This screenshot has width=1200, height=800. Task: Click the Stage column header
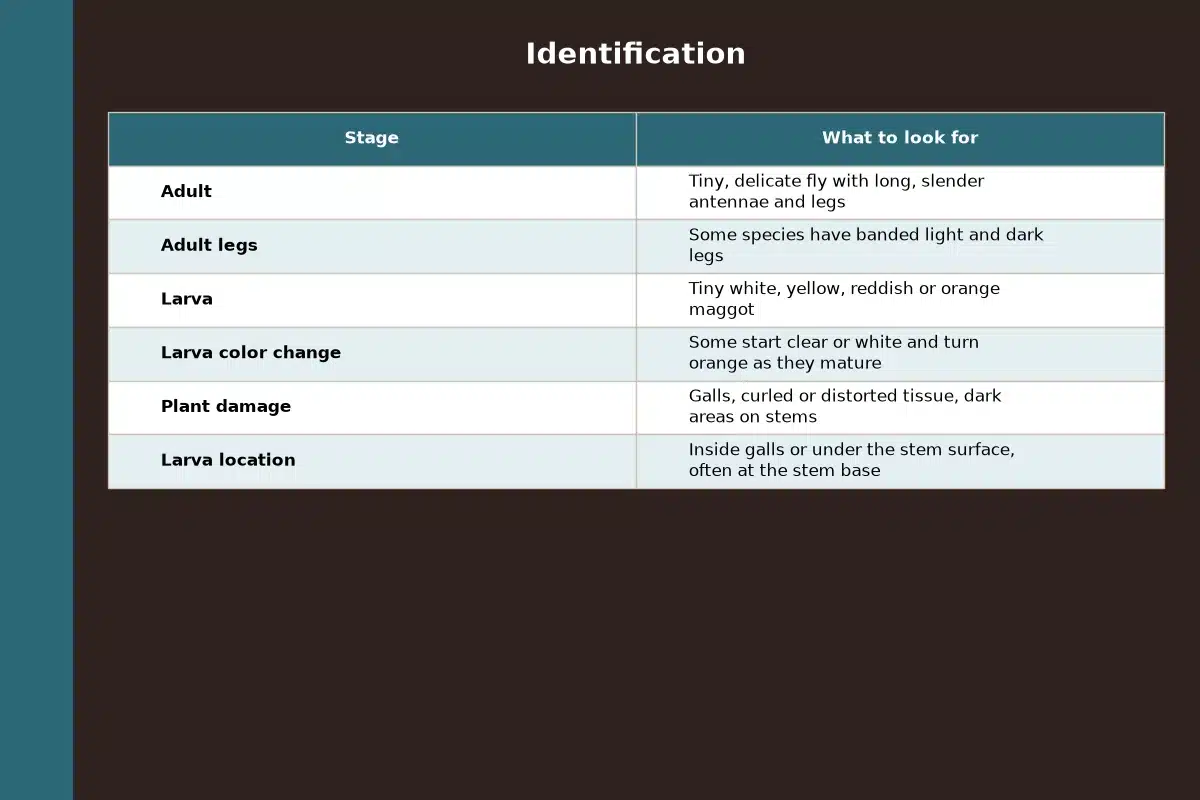click(x=371, y=138)
